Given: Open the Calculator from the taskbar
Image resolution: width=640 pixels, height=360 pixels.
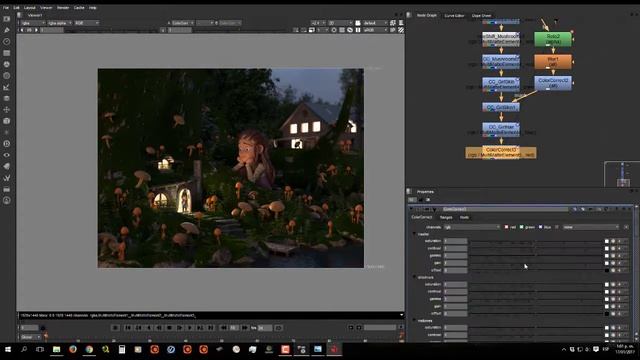Looking at the screenshot, I should [122, 349].
